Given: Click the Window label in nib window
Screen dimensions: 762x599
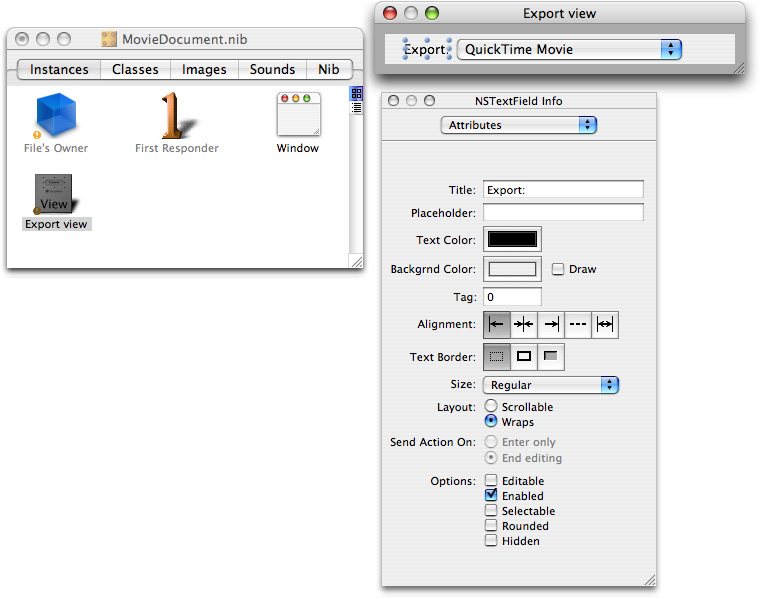Looking at the screenshot, I should [x=298, y=148].
